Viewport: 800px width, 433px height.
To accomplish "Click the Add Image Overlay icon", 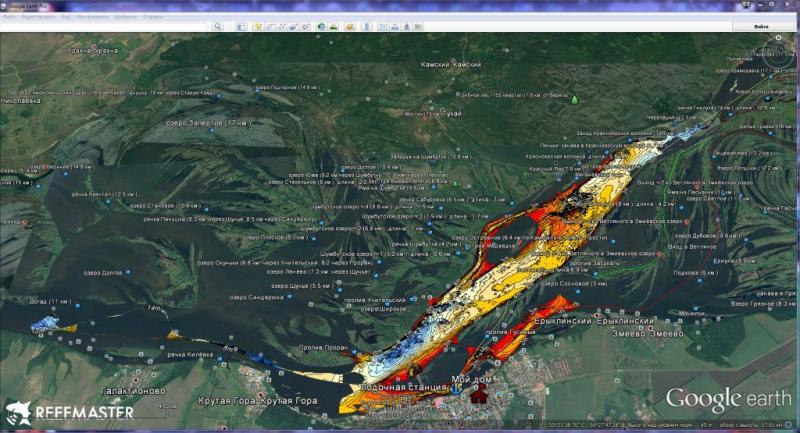I will [290, 26].
